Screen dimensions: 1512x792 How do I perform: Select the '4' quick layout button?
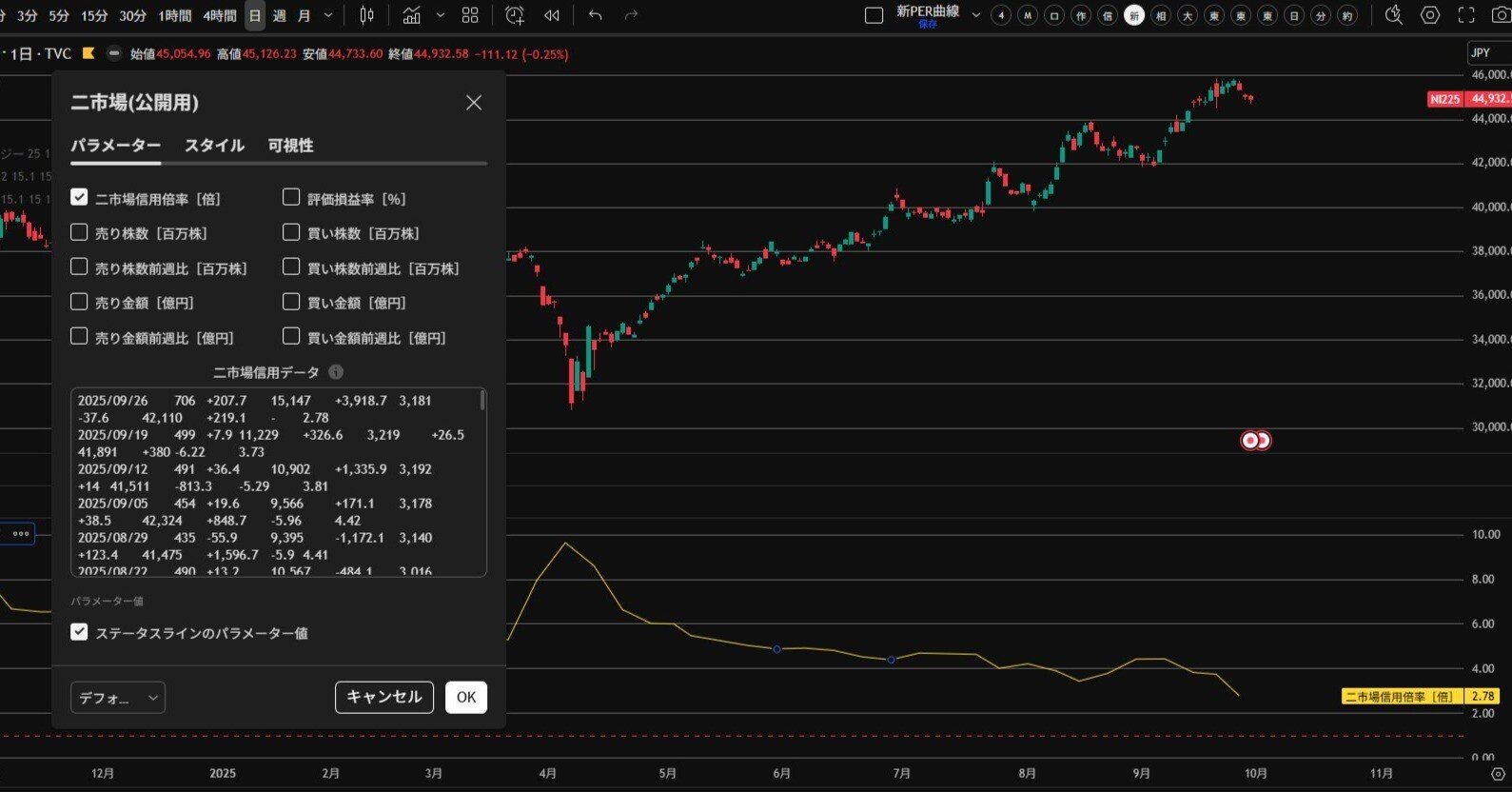[x=1001, y=15]
